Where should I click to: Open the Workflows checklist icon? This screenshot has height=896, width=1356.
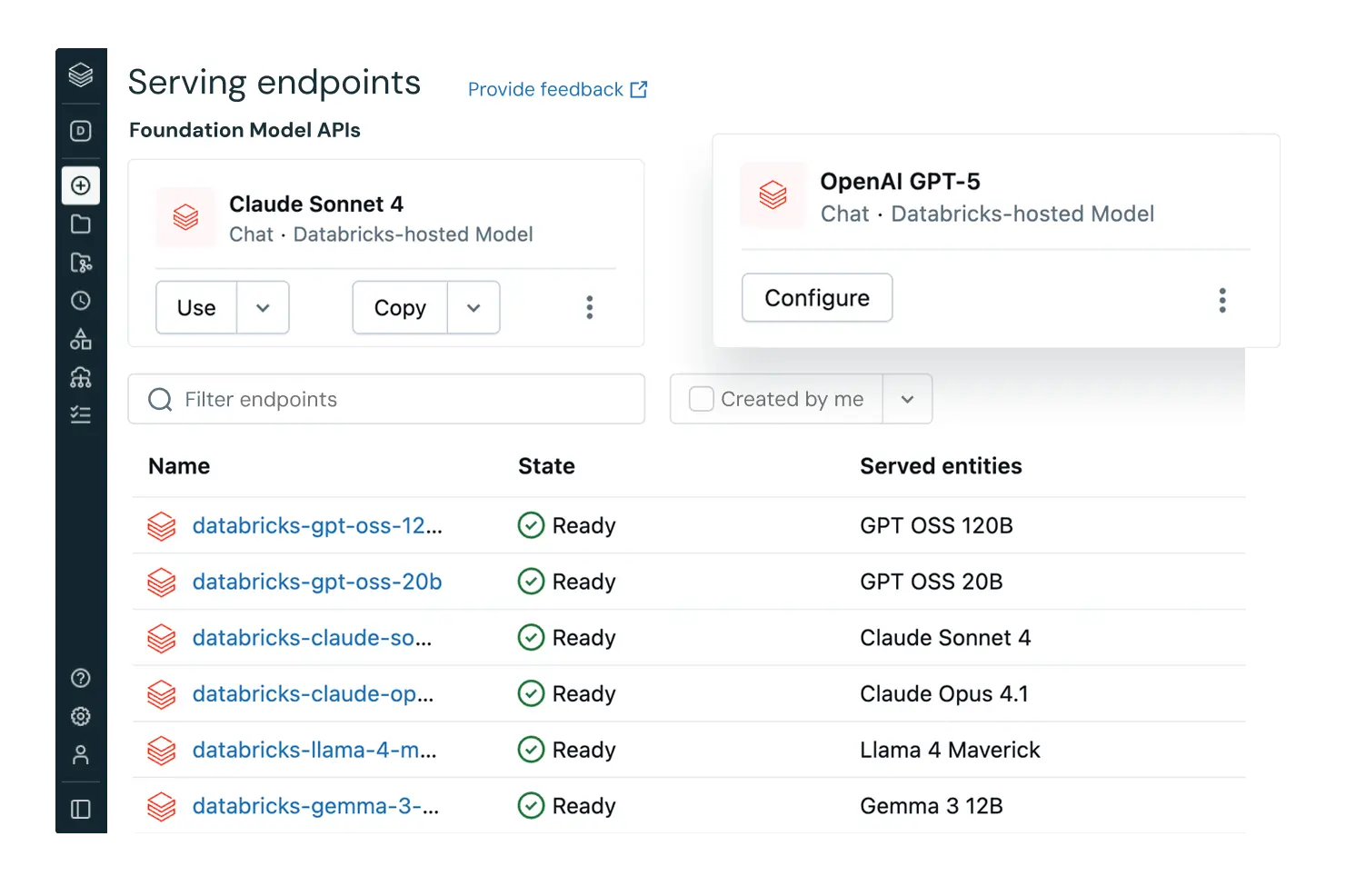point(80,414)
